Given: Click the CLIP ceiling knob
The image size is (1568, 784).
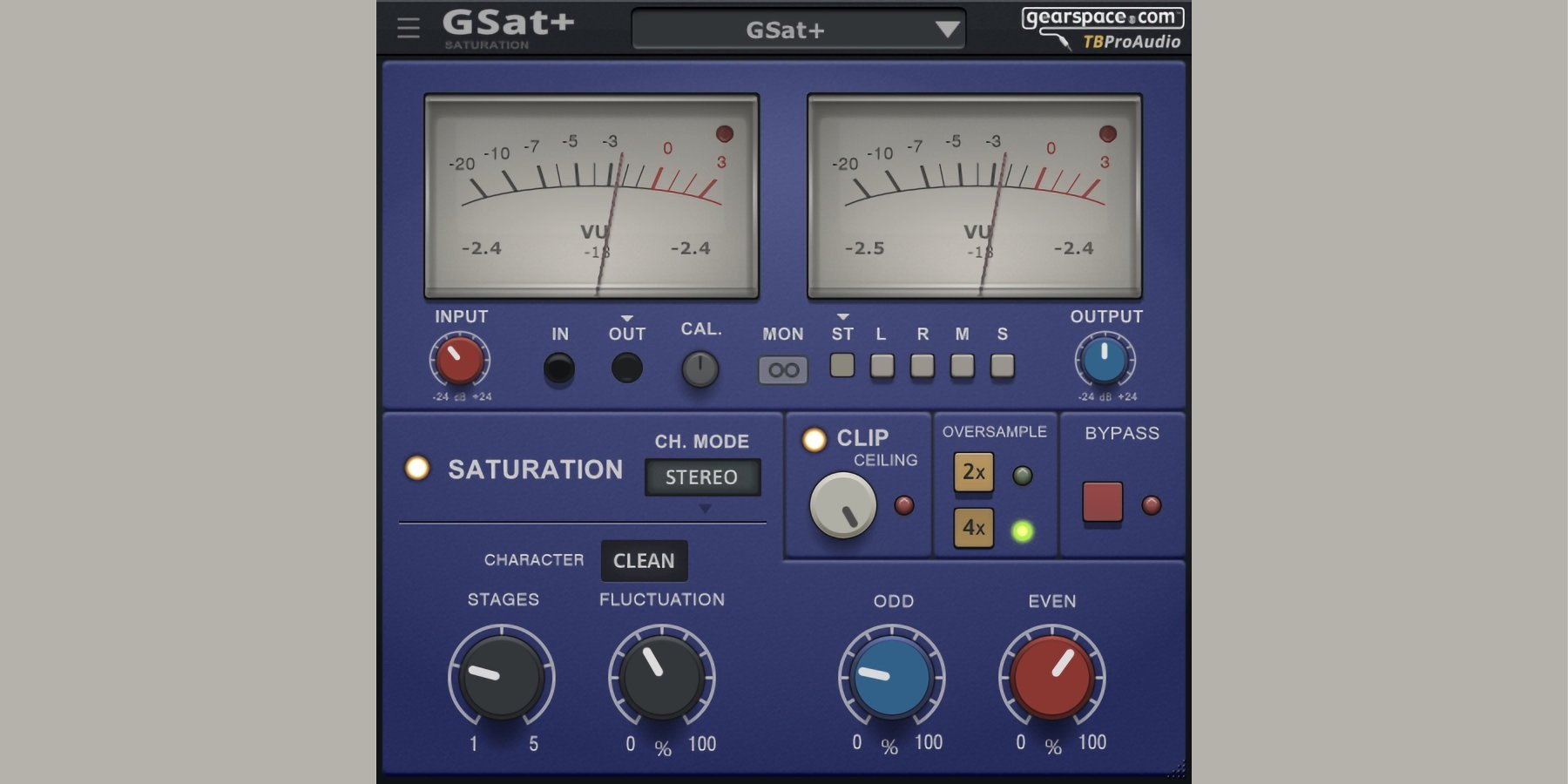Looking at the screenshot, I should [842, 505].
